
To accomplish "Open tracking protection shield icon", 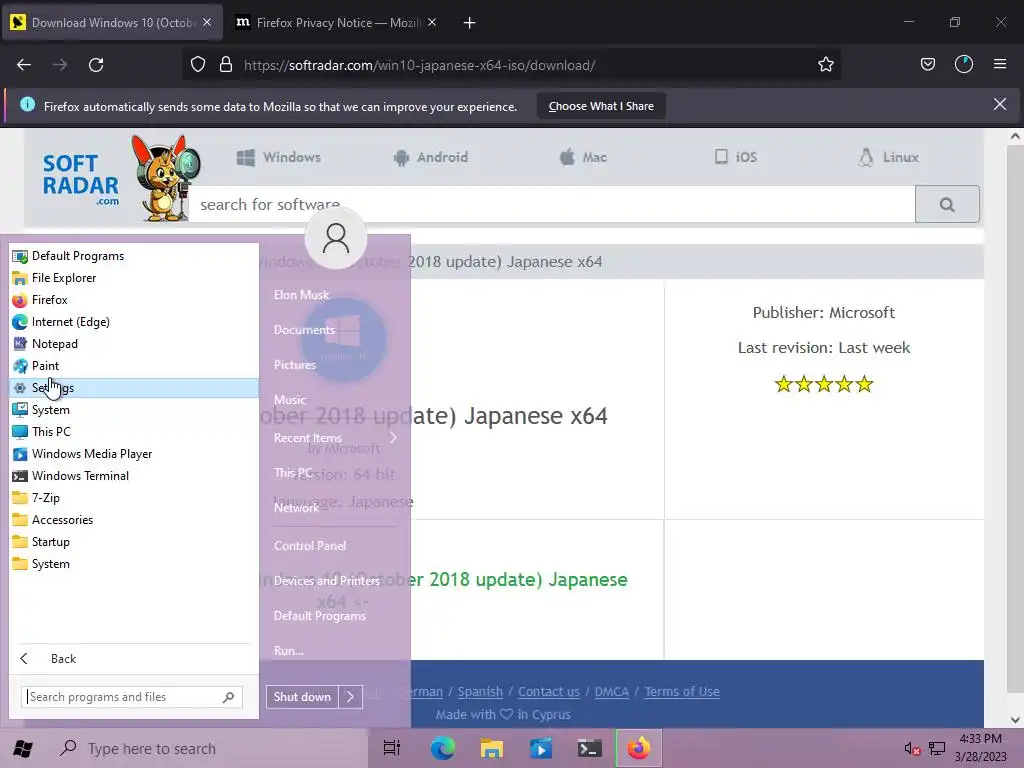I will click(198, 65).
